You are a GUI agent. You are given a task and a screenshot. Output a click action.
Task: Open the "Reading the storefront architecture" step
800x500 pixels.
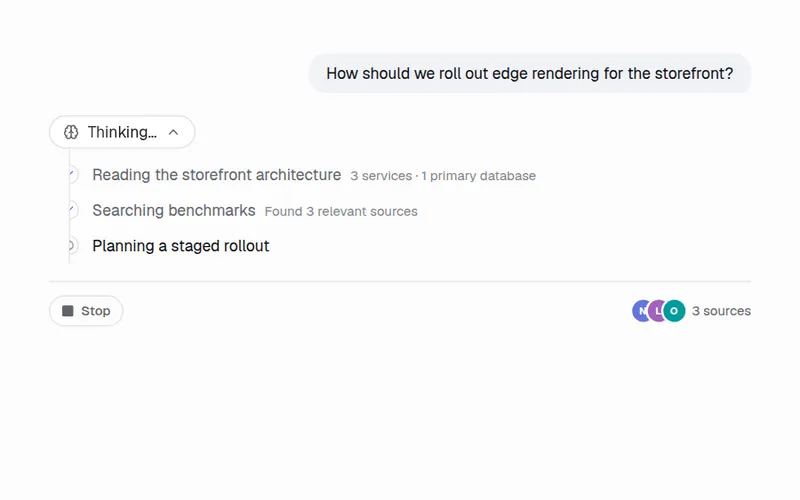click(216, 175)
